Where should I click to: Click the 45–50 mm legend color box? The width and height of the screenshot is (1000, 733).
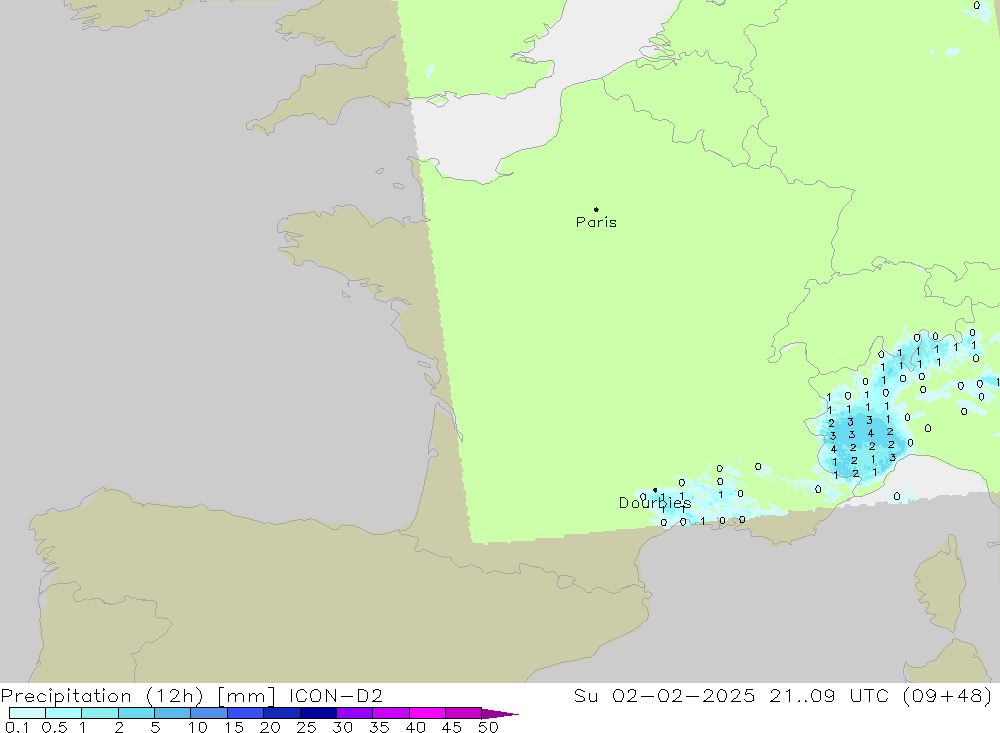coord(464,713)
